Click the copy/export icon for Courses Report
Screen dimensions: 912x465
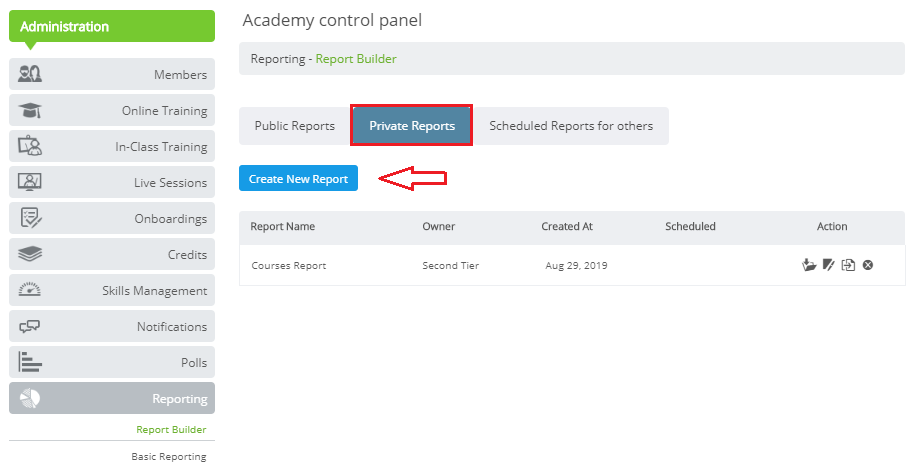tap(849, 265)
